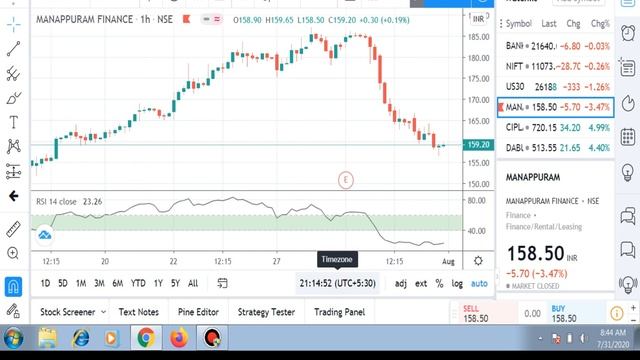Viewport: 640px width, 360px height.
Task: Open the Calendar panel icon
Action: point(628,137)
